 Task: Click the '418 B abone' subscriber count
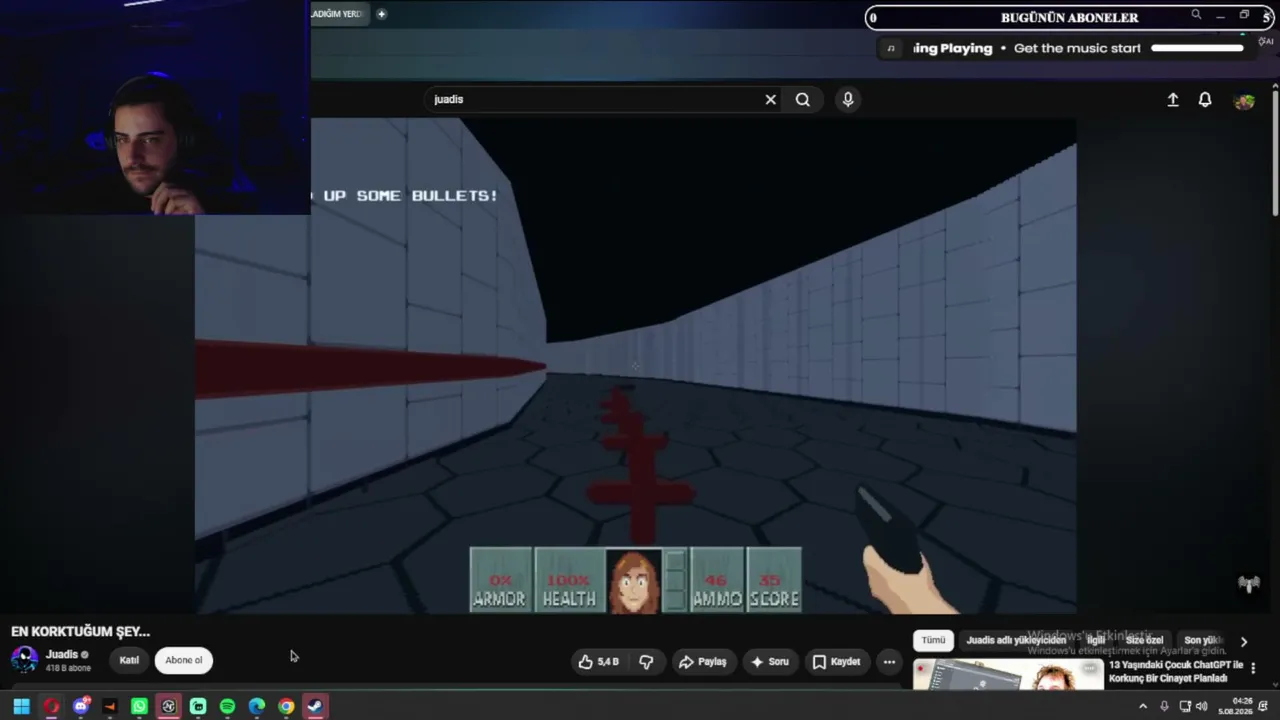[68, 668]
